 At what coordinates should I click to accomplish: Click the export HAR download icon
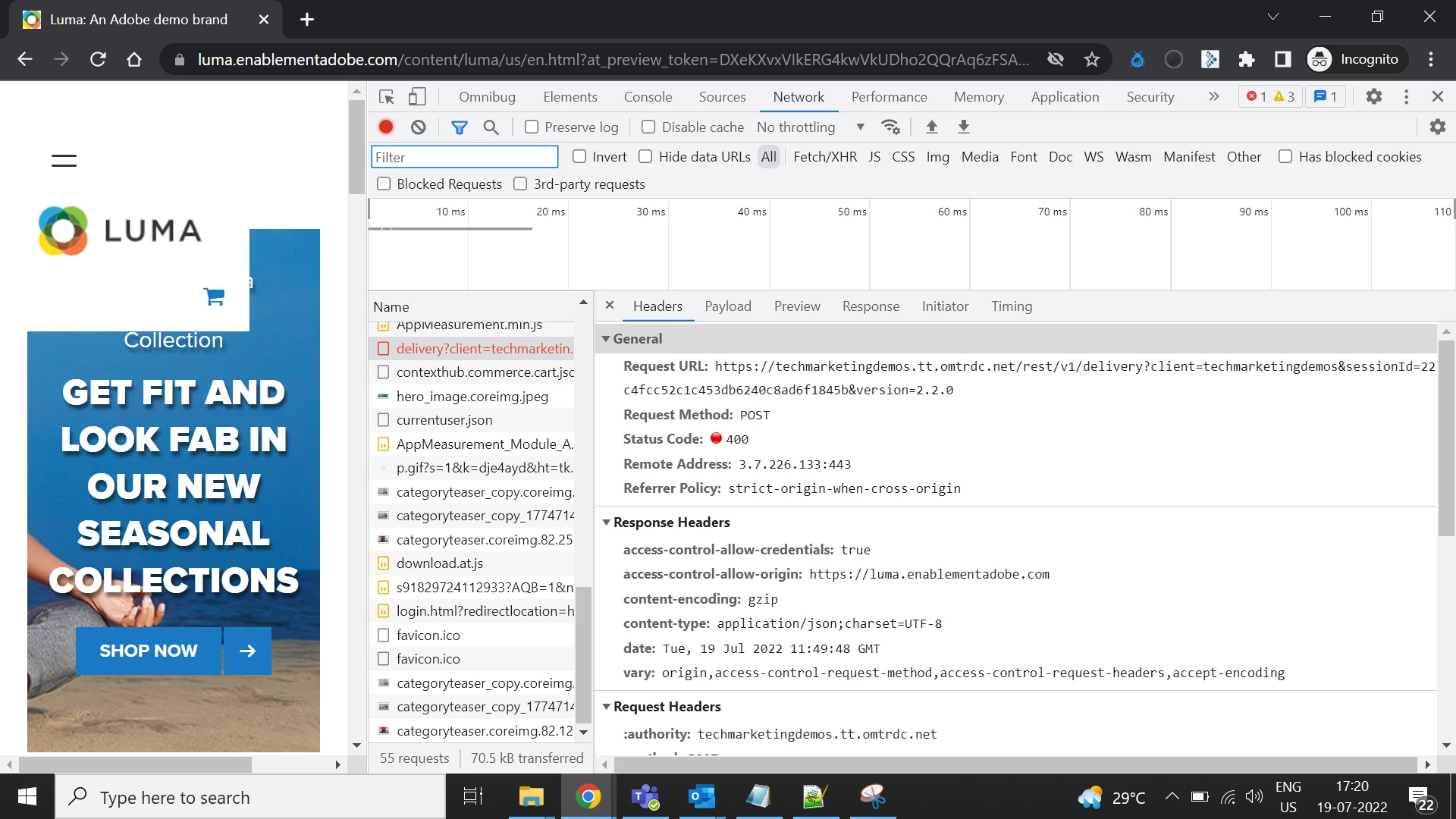pyautogui.click(x=964, y=127)
